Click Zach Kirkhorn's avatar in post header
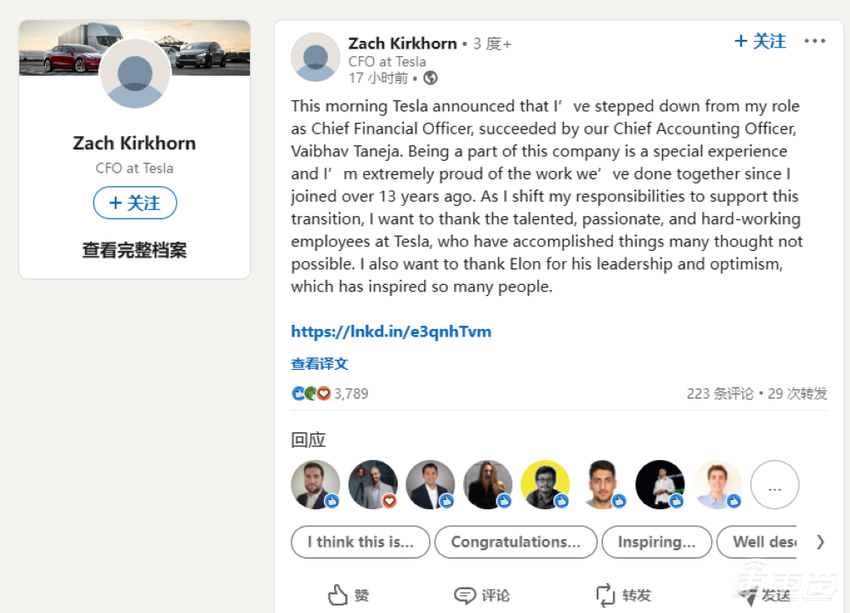This screenshot has height=613, width=850. tap(315, 56)
